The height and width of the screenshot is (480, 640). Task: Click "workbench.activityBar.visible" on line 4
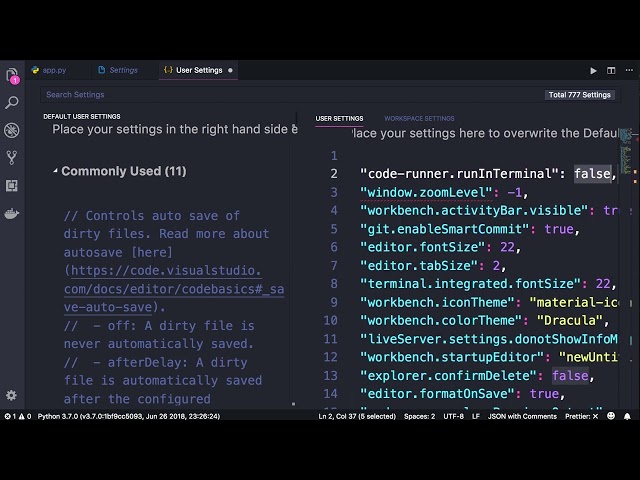474,211
